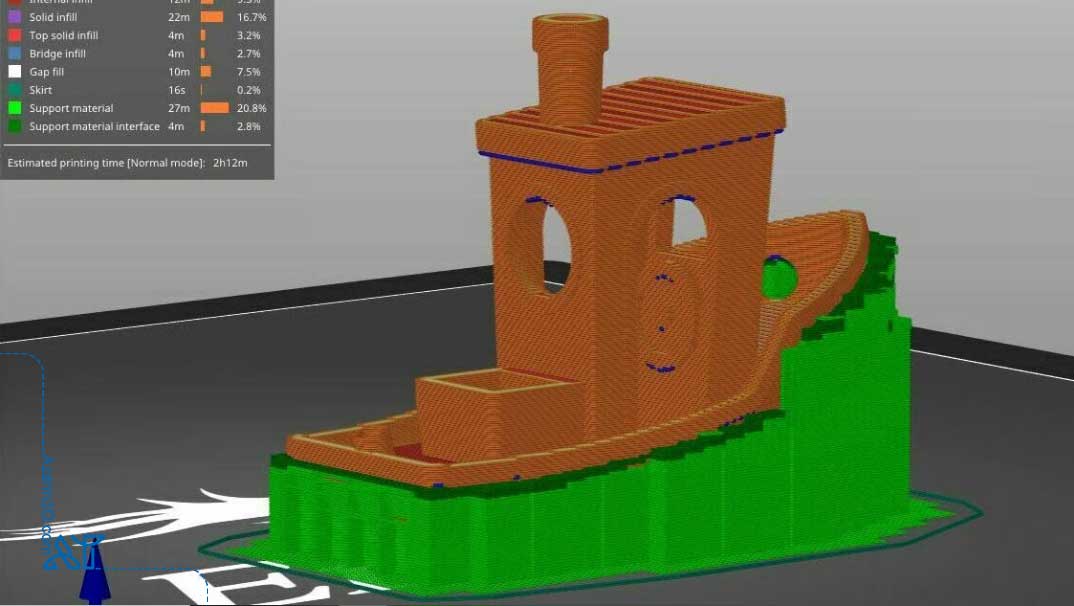Click the dark green Support material interface swatch
Viewport: 1074px width, 606px height.
[14, 126]
